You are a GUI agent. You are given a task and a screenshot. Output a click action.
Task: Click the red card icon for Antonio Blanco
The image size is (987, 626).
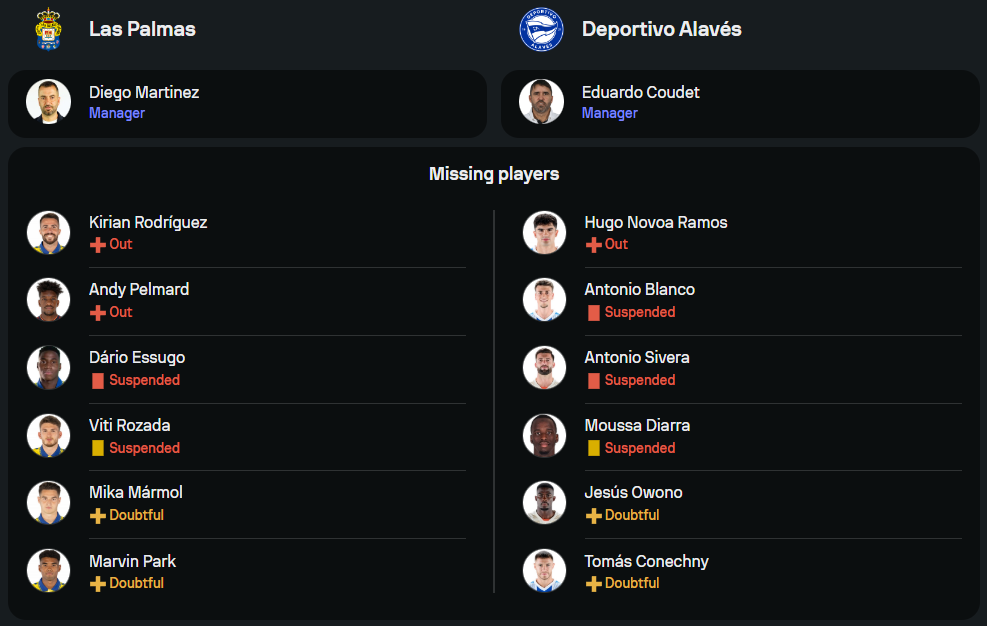pos(594,313)
